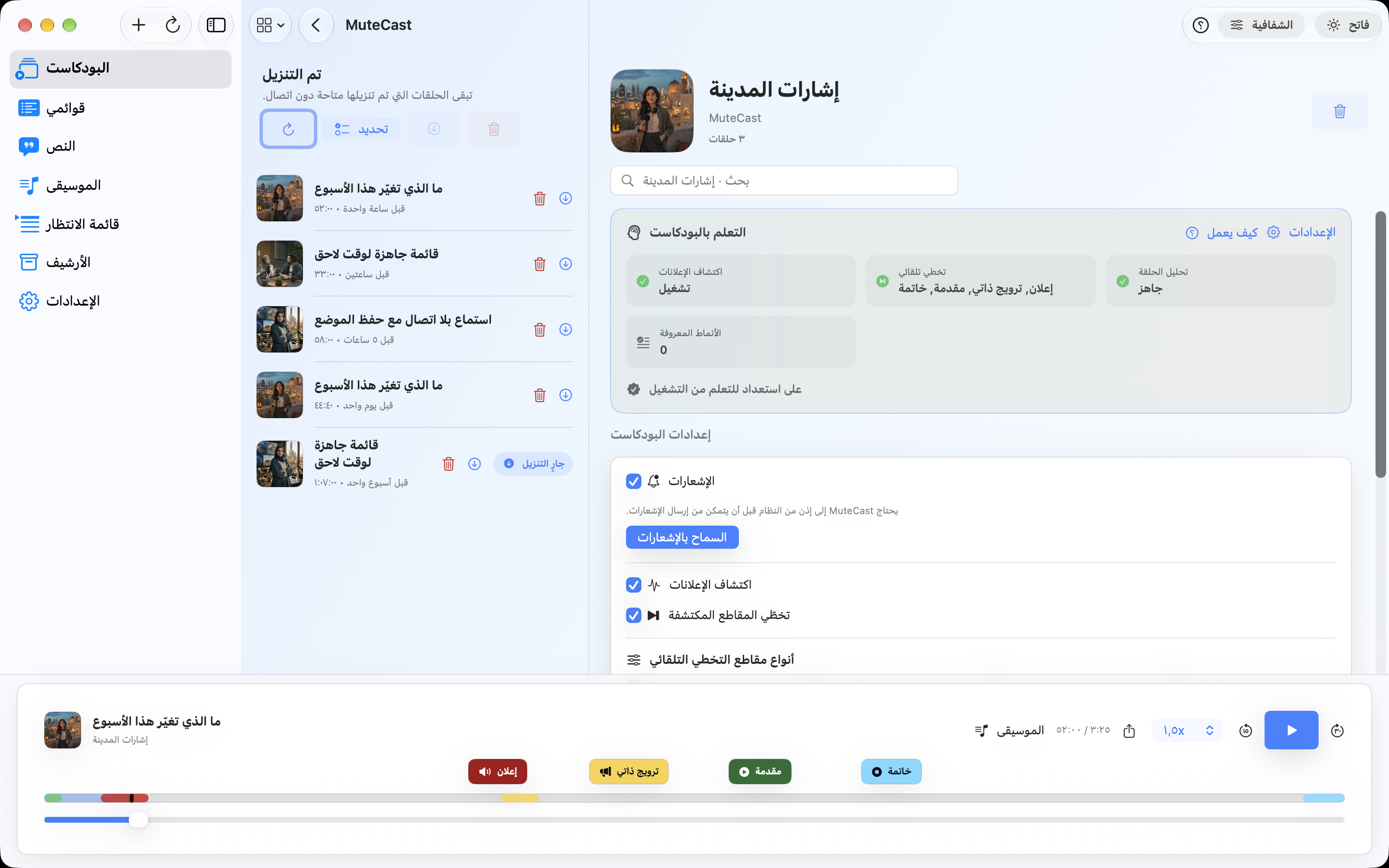Toggle the sidebar visibility icon
1389x868 pixels.
[x=216, y=25]
